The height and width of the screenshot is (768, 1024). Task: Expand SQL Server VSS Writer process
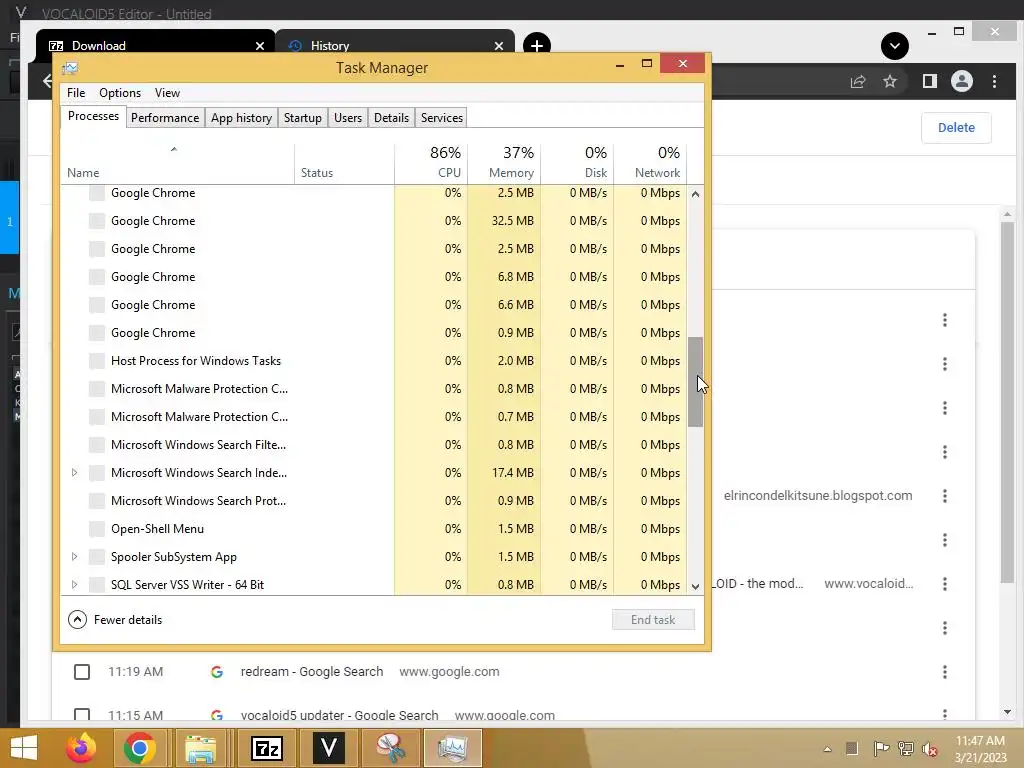[x=74, y=584]
